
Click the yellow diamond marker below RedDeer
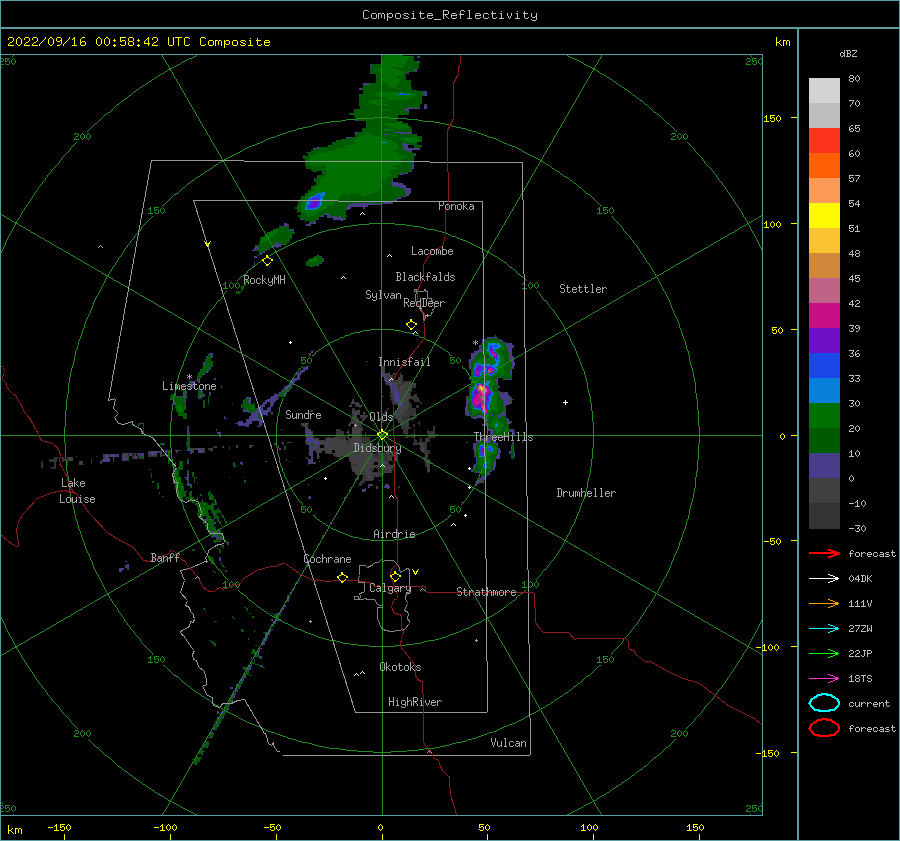(x=412, y=325)
